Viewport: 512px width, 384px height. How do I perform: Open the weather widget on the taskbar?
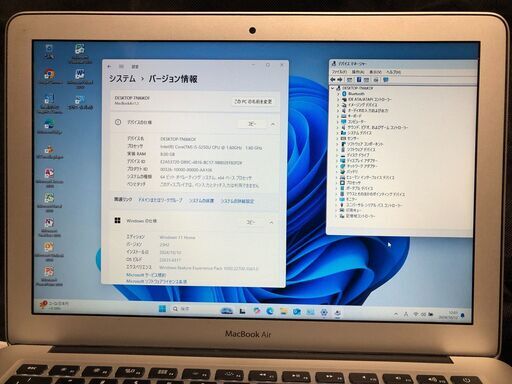pyautogui.click(x=54, y=305)
